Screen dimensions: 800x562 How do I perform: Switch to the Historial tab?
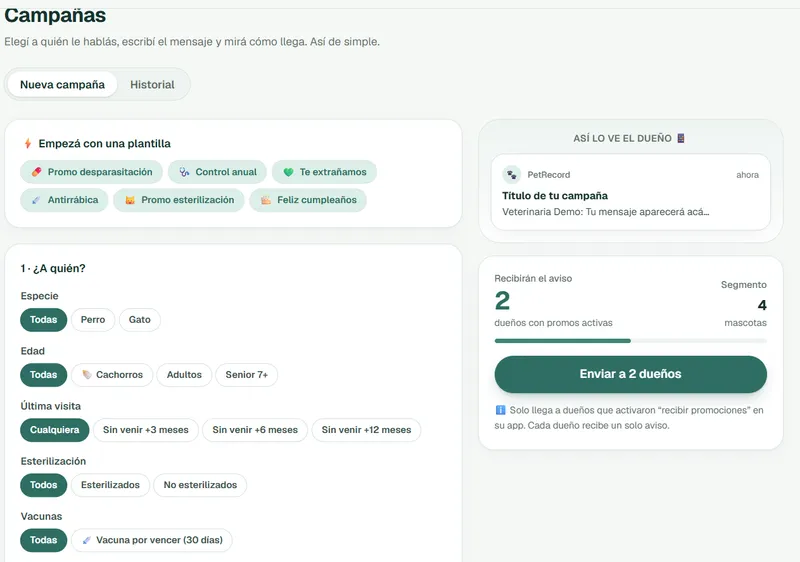pyautogui.click(x=152, y=85)
